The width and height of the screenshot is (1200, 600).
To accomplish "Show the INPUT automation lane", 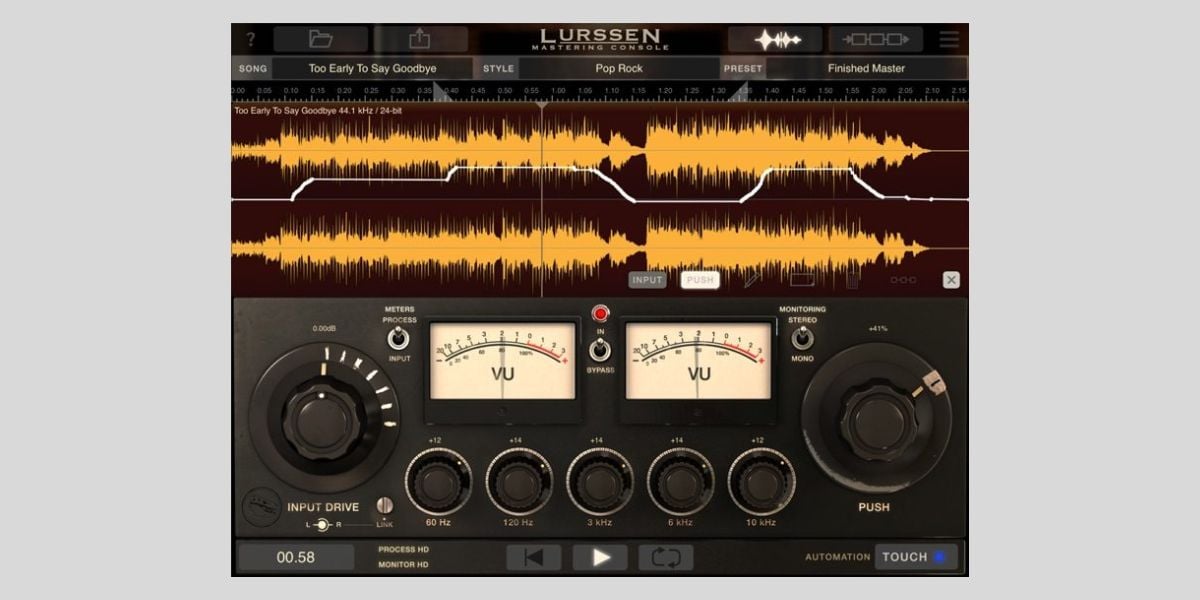I will coord(647,280).
